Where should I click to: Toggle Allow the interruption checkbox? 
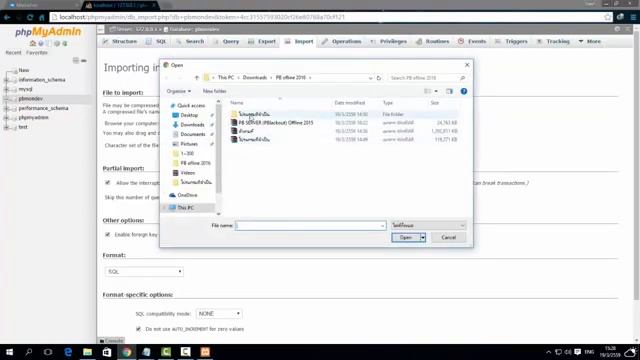[x=108, y=182]
